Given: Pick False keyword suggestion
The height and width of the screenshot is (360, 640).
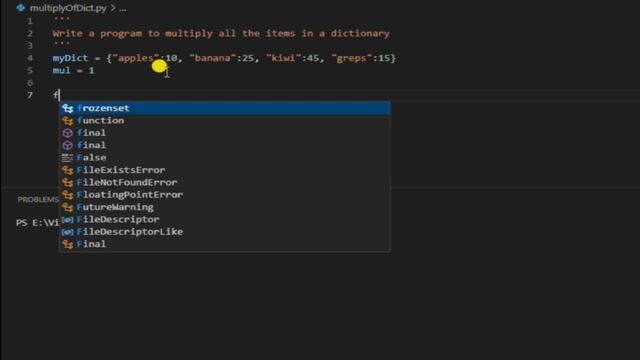Looking at the screenshot, I should point(225,158).
